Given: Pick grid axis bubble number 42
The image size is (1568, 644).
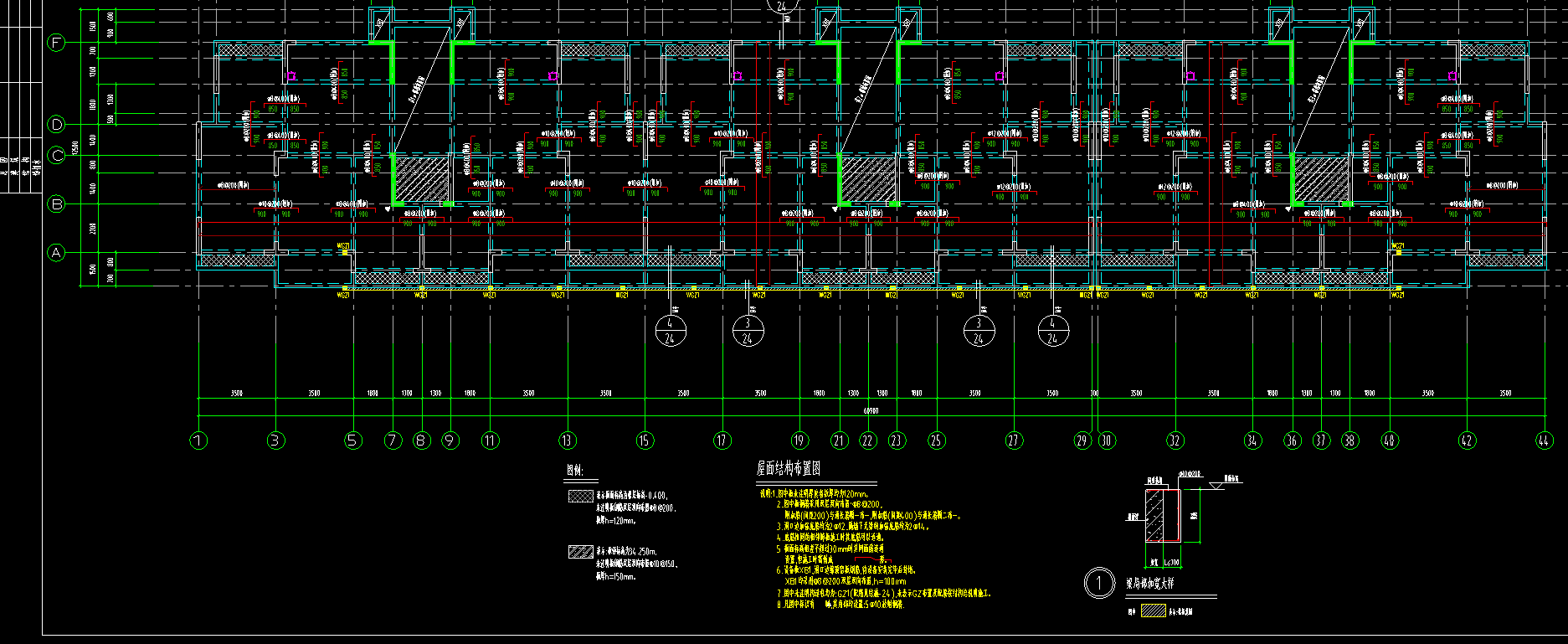Looking at the screenshot, I should click(x=1467, y=440).
